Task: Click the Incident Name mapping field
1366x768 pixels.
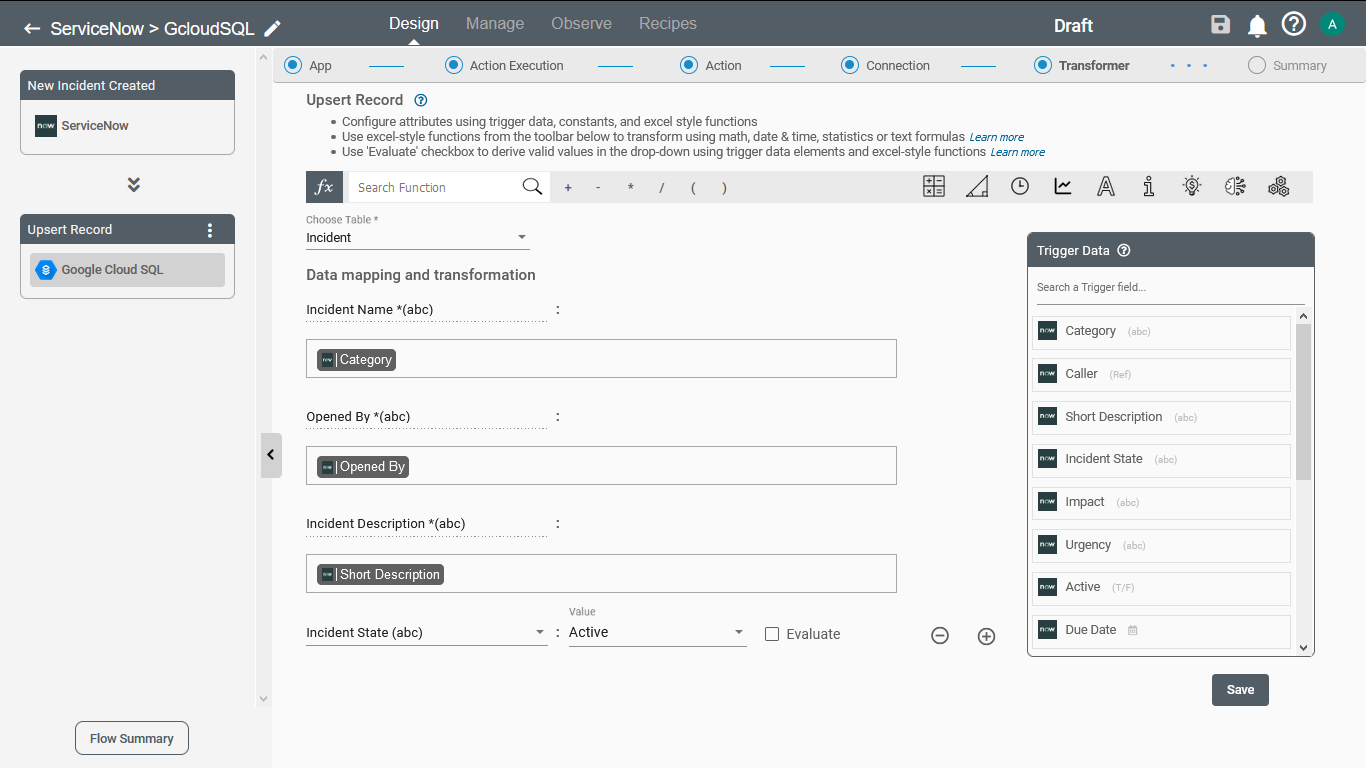Action: [601, 359]
